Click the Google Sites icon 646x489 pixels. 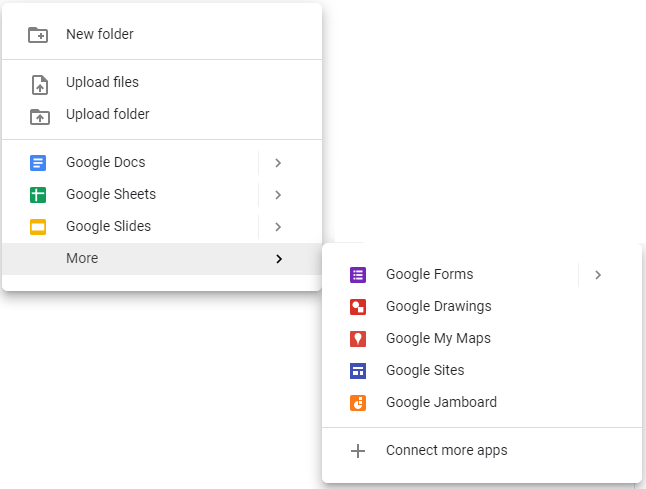tap(358, 371)
